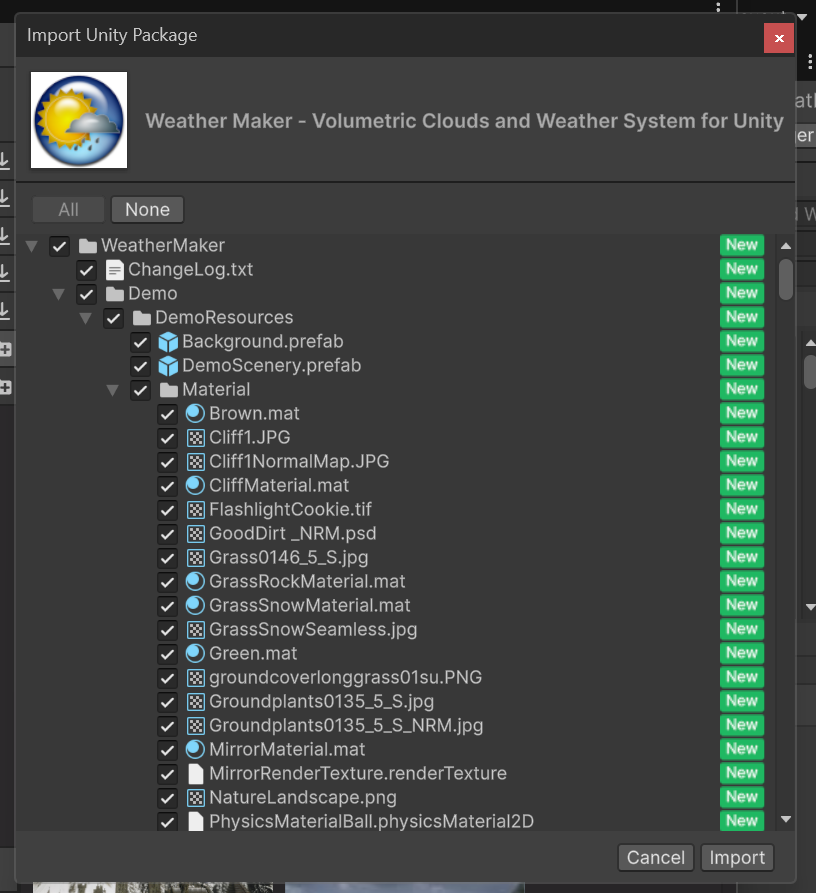Collapse the WeatherMaker root folder
The image size is (816, 893).
[x=32, y=246]
